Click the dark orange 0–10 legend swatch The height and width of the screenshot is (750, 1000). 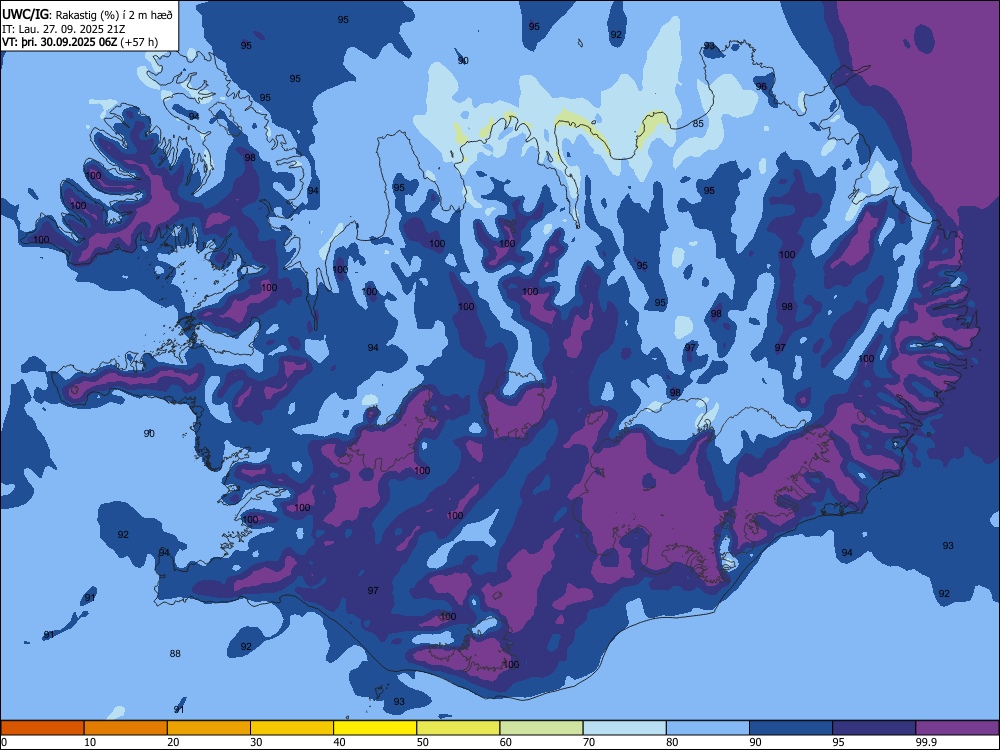pyautogui.click(x=42, y=728)
